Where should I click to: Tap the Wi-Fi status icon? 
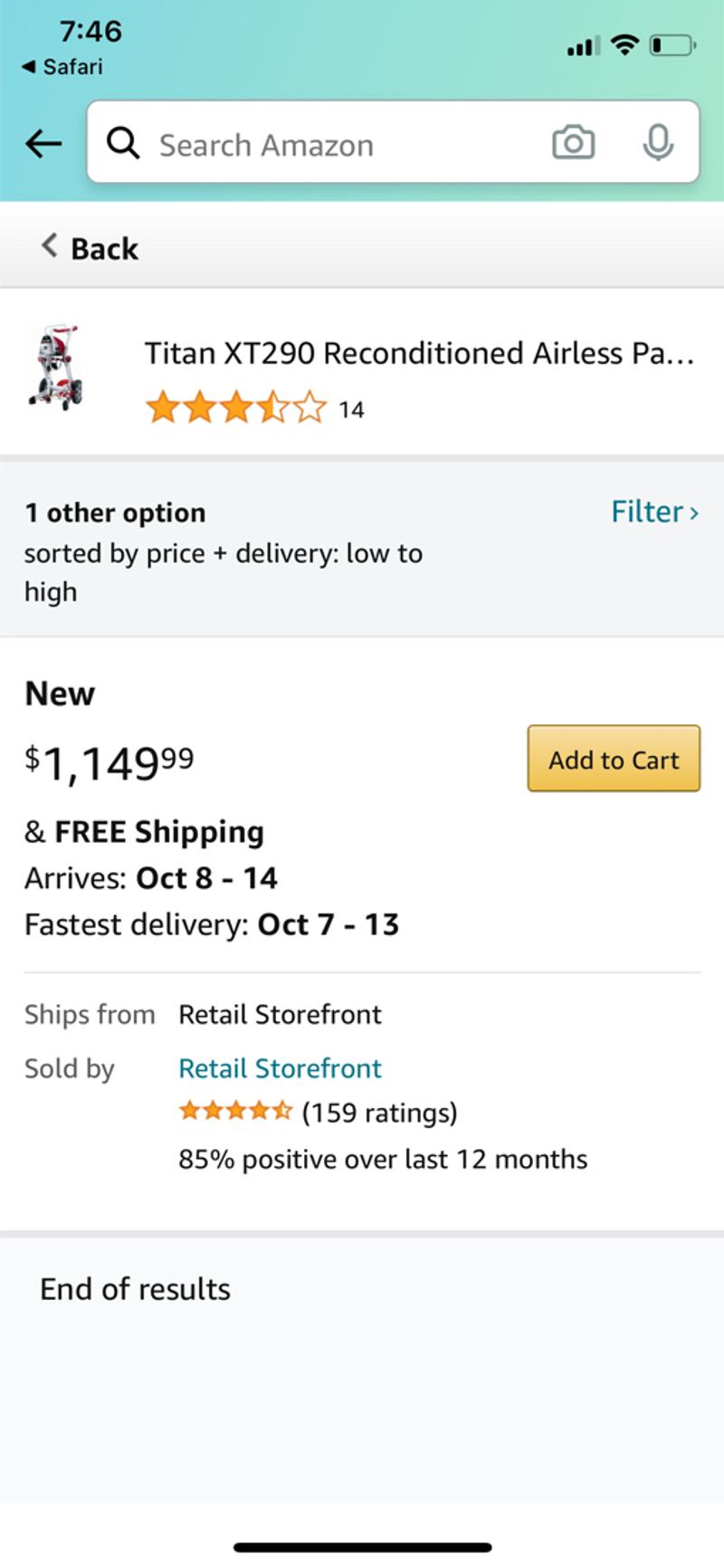624,44
